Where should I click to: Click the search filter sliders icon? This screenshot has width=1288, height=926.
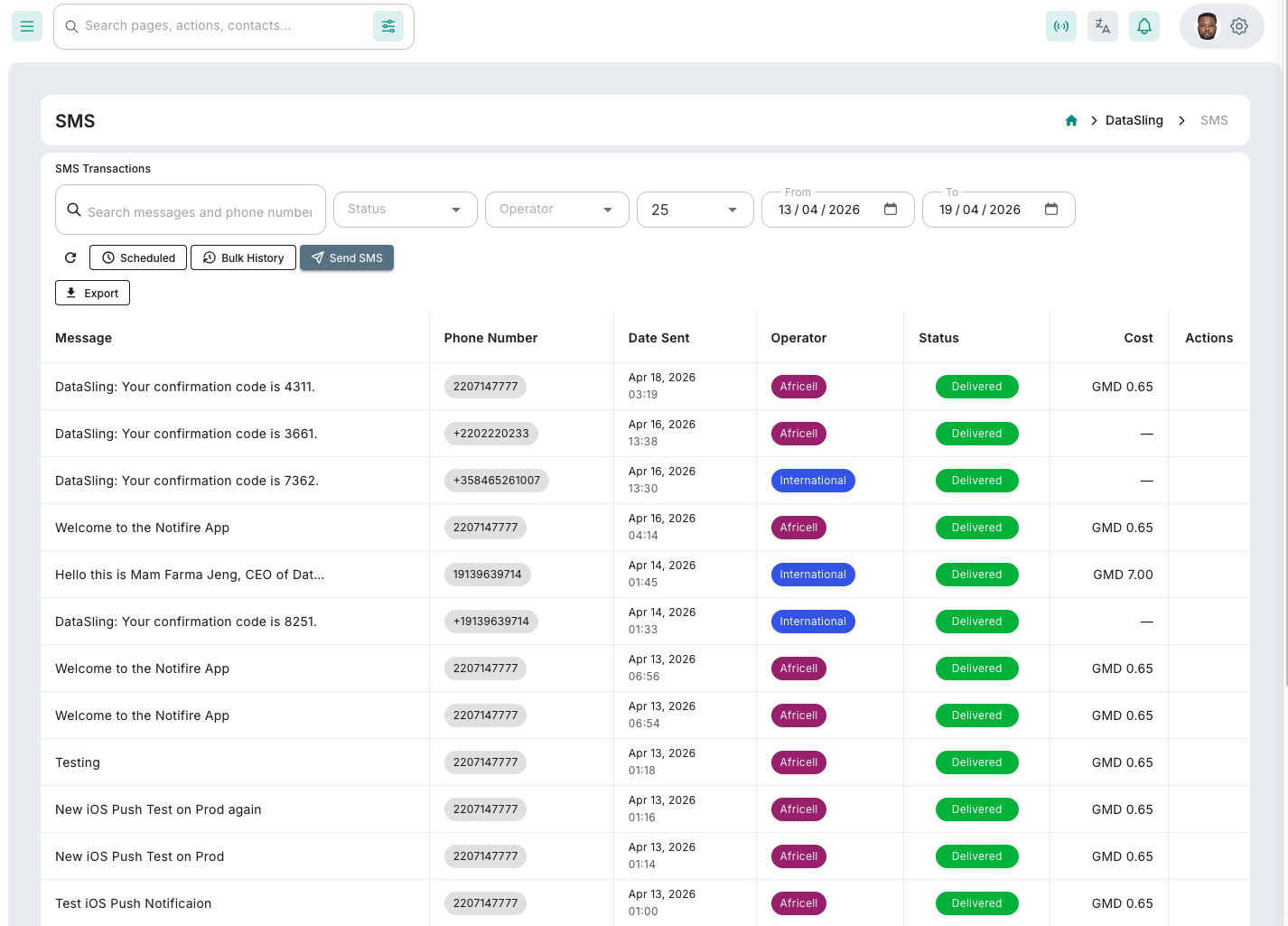[x=388, y=26]
